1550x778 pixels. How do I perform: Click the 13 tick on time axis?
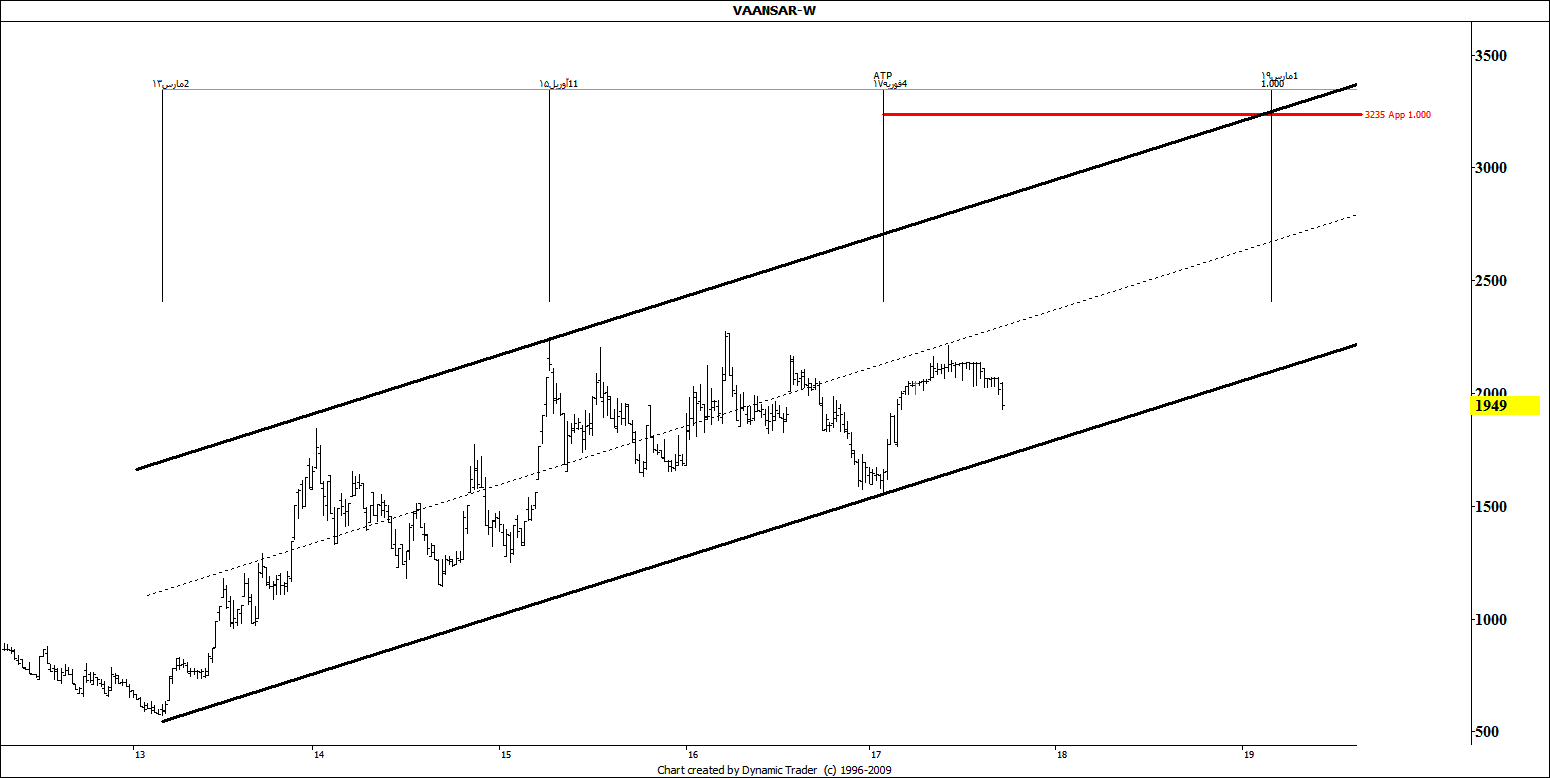pyautogui.click(x=136, y=754)
